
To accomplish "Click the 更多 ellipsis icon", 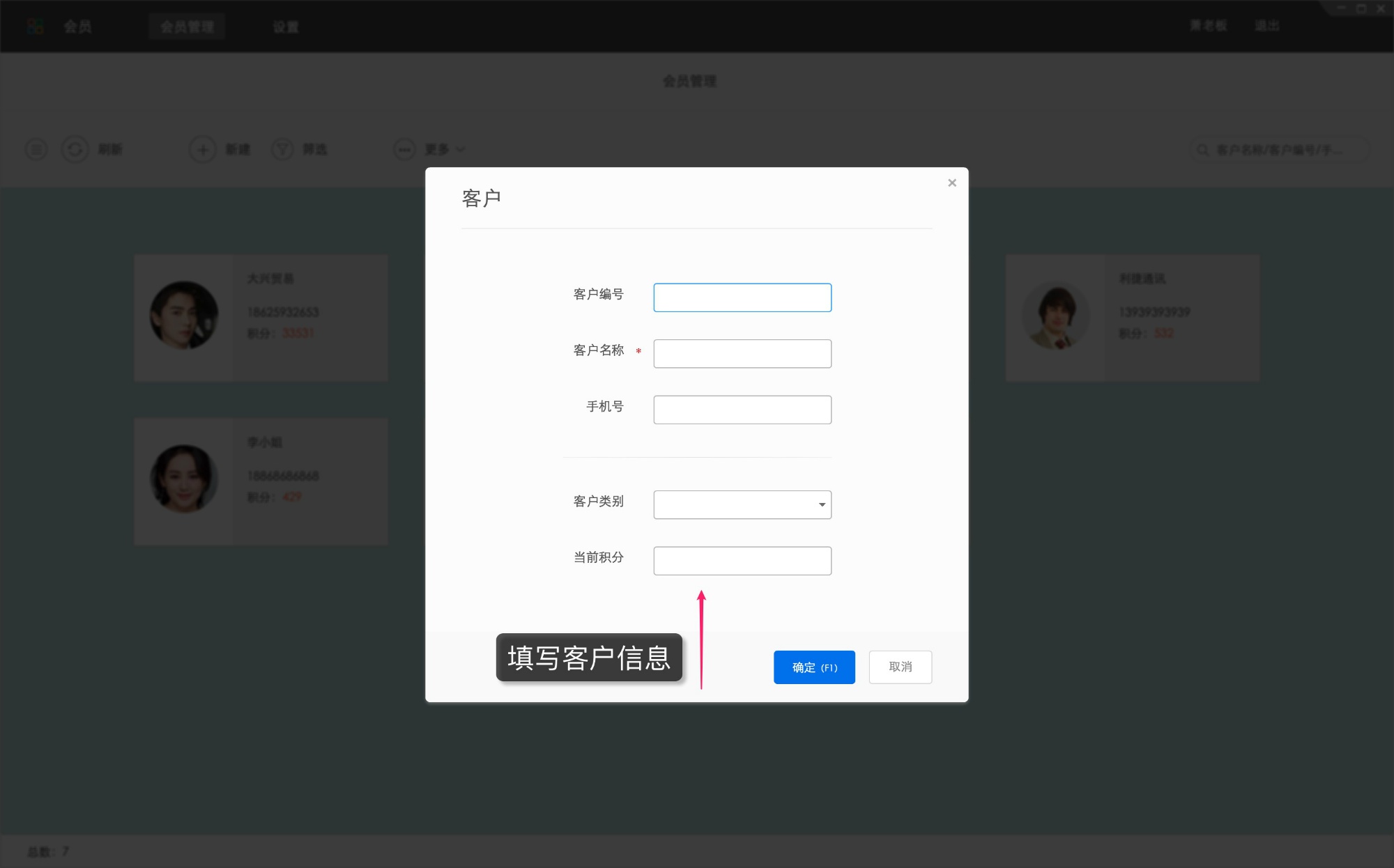I will point(404,149).
